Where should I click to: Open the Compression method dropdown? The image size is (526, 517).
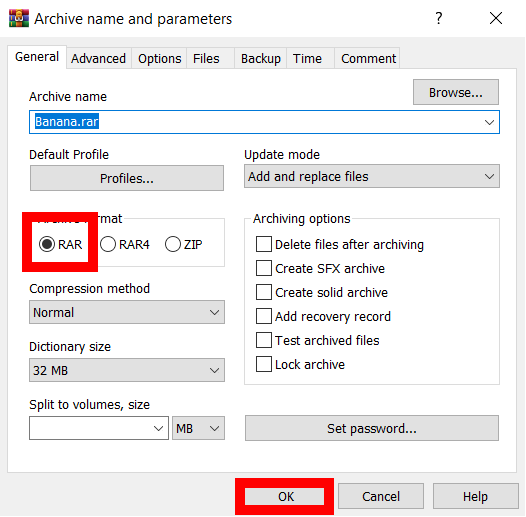pyautogui.click(x=127, y=312)
